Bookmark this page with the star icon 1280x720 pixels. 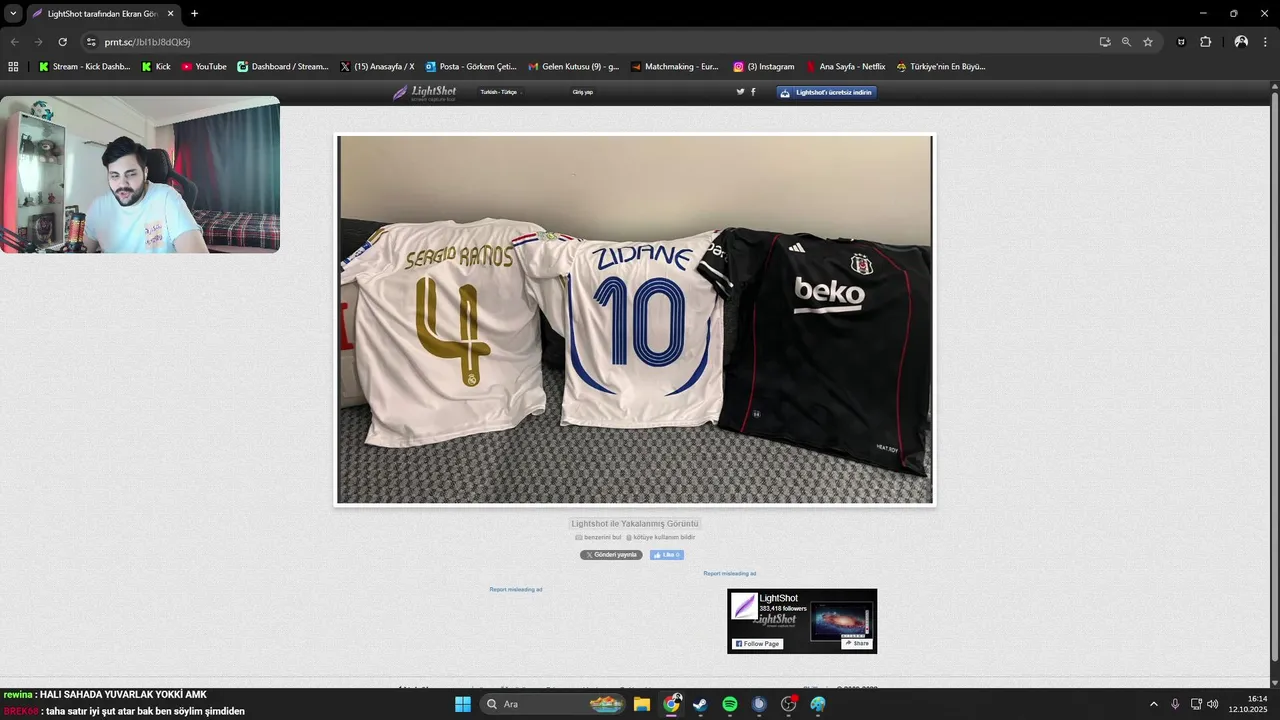coord(1148,42)
